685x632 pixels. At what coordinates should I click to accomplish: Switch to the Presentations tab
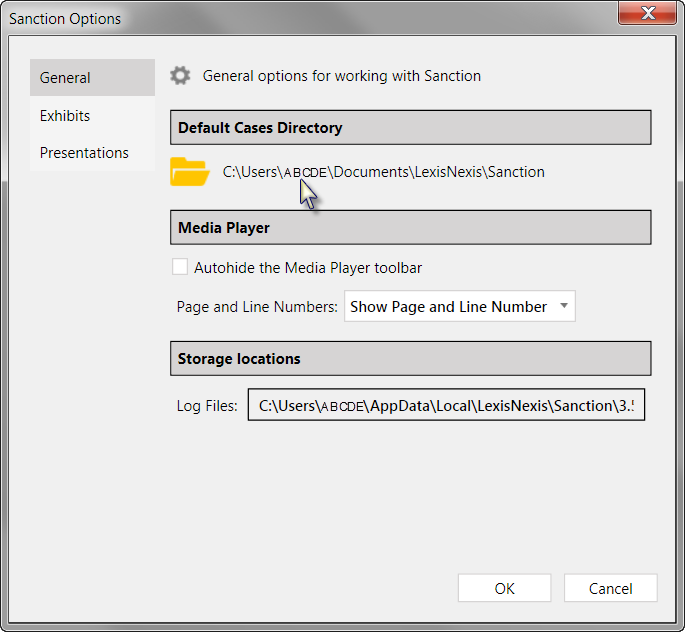92,152
